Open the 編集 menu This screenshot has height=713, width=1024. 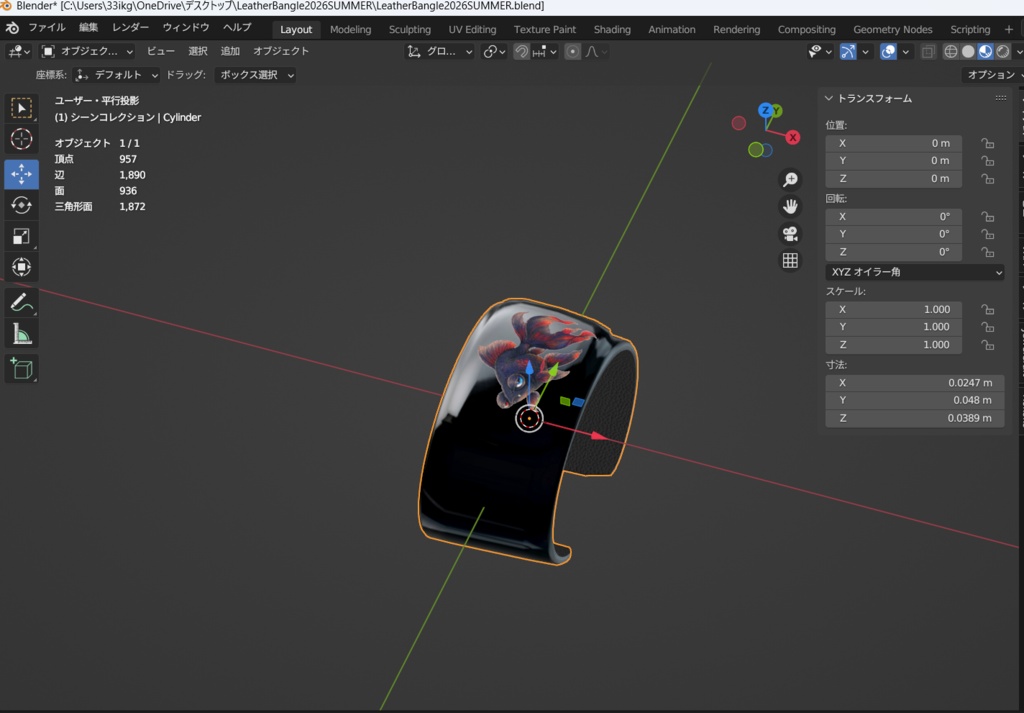(x=88, y=28)
